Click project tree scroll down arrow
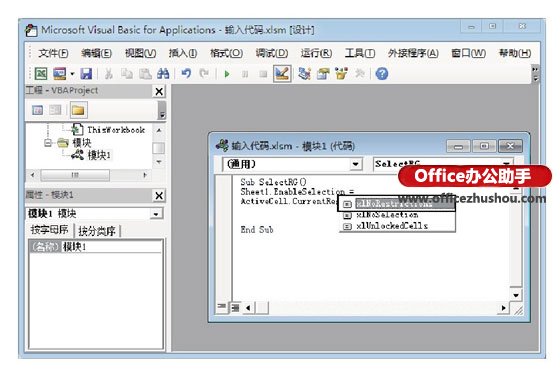This screenshot has width=560, height=372. [159, 162]
